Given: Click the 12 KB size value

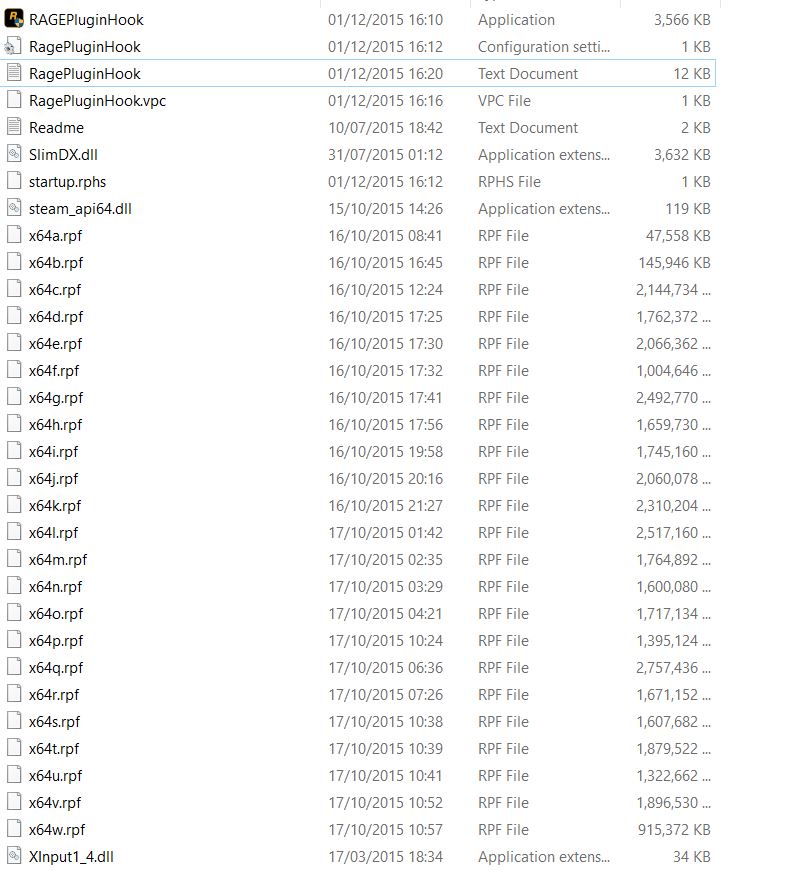Looking at the screenshot, I should tap(692, 74).
